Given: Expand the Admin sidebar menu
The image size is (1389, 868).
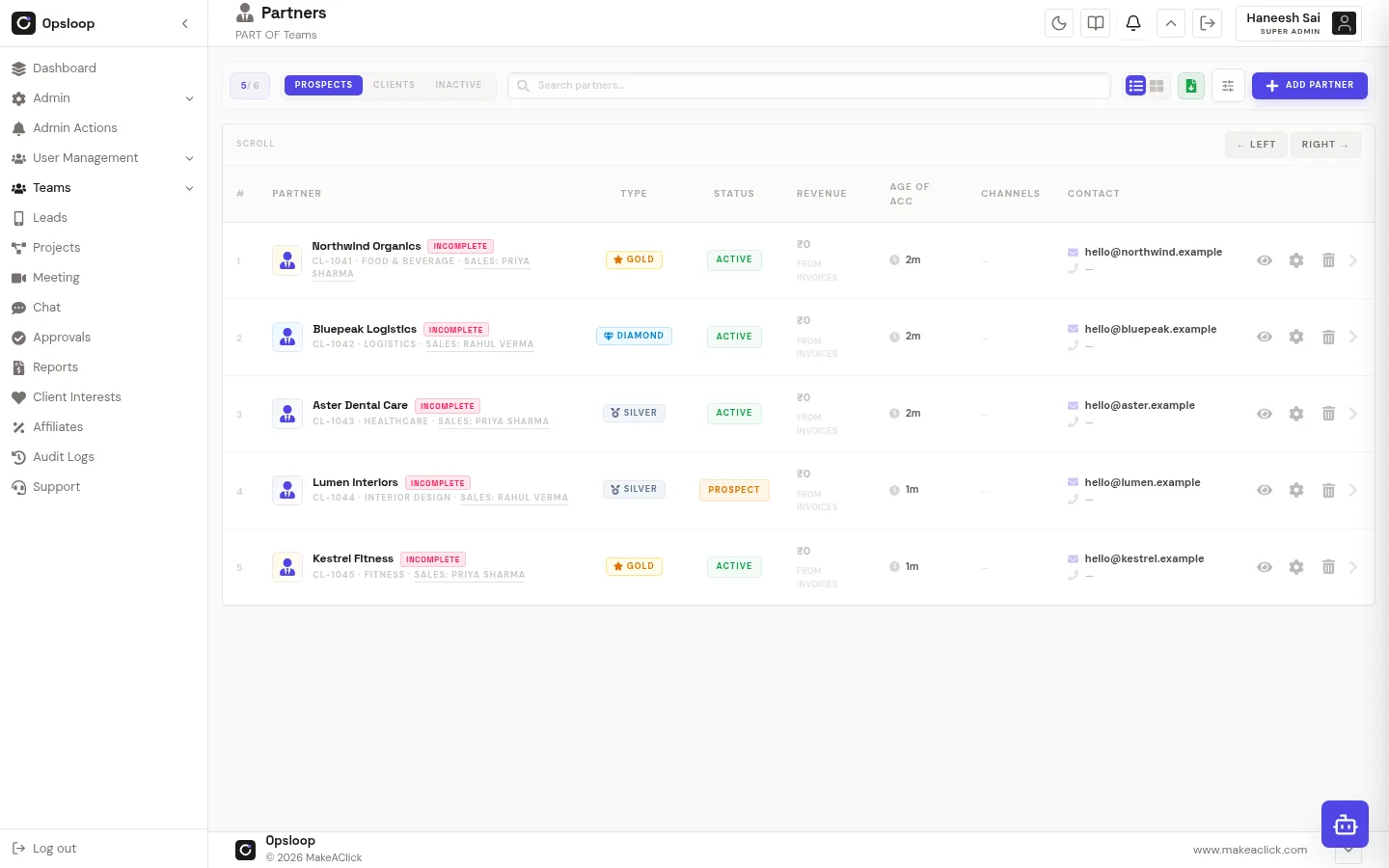Looking at the screenshot, I should [x=103, y=98].
